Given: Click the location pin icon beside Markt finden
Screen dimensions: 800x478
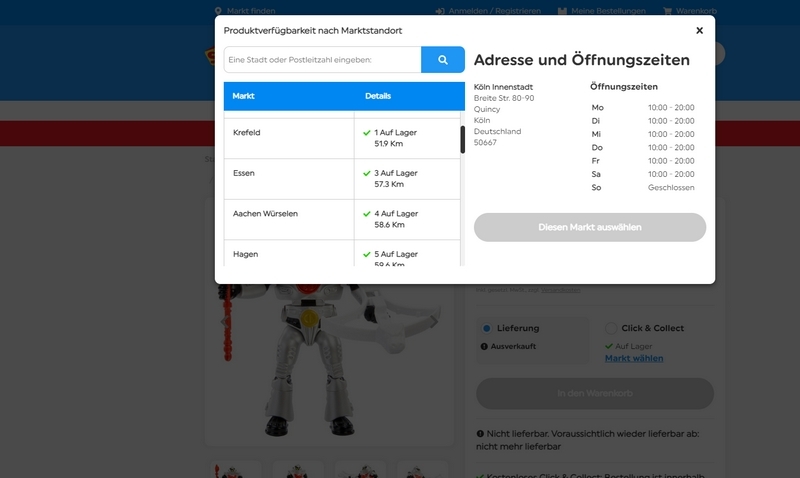Looking at the screenshot, I should (x=218, y=11).
